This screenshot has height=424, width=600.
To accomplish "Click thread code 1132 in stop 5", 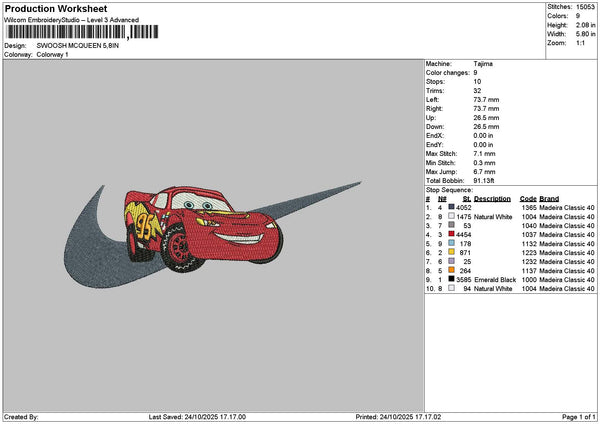I will click(529, 244).
